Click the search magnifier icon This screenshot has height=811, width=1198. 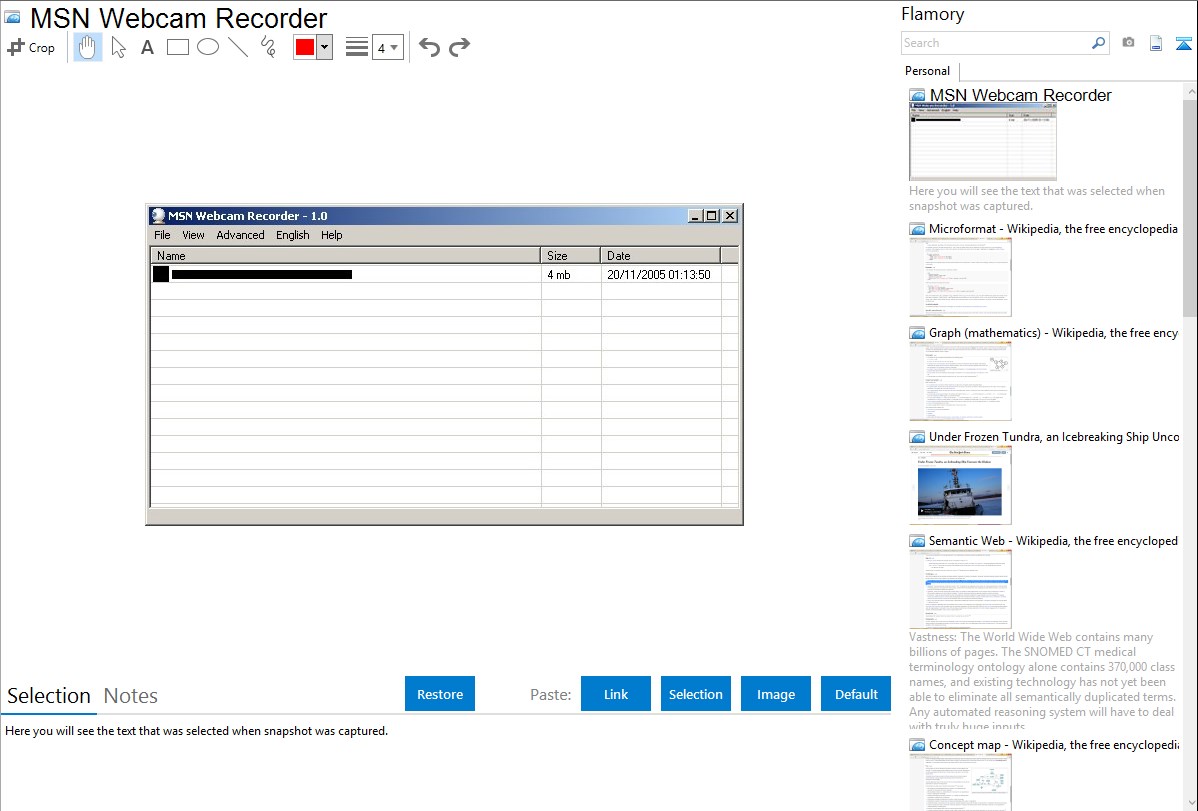point(1098,43)
